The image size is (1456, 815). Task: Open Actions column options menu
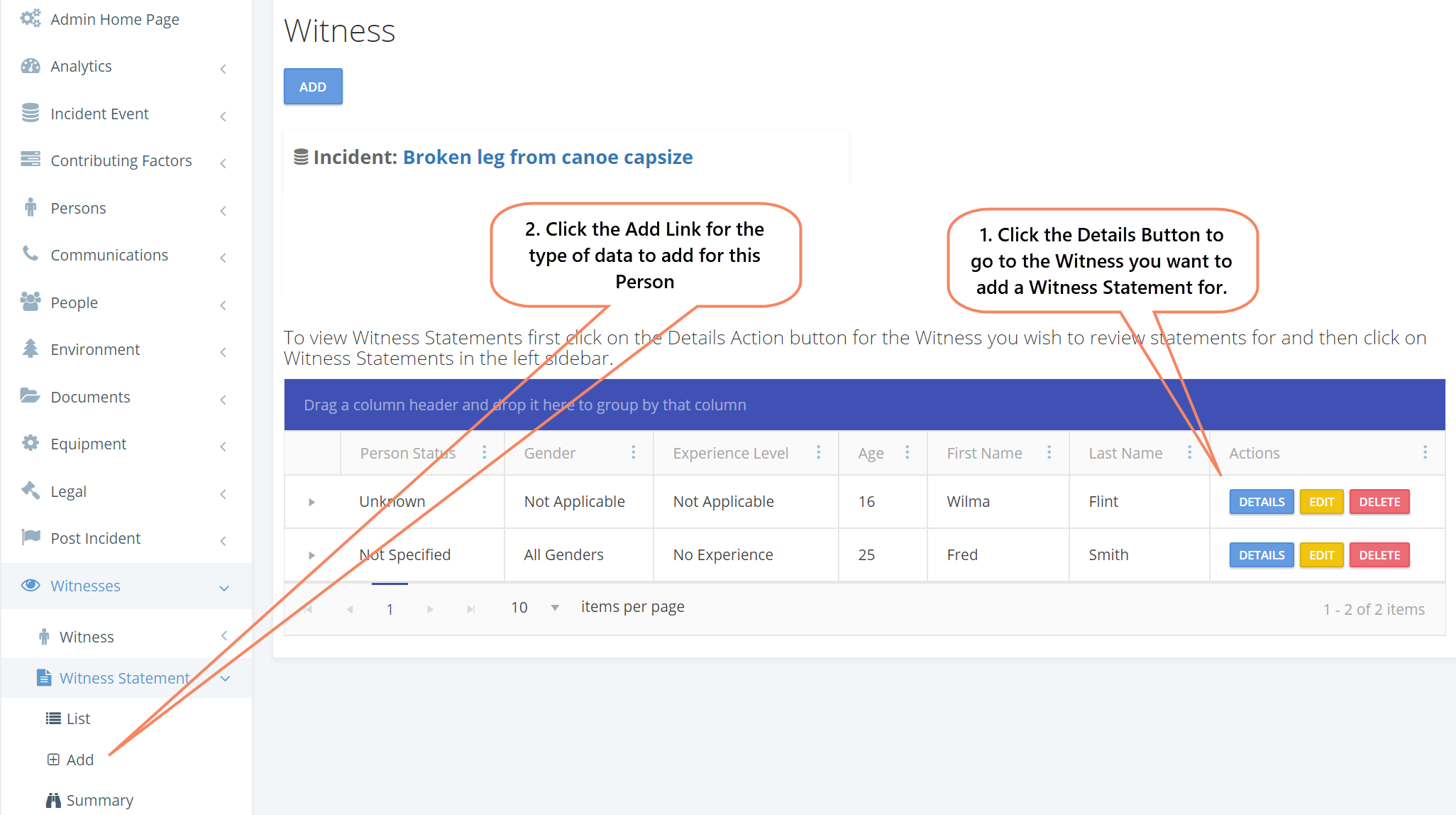click(1425, 452)
